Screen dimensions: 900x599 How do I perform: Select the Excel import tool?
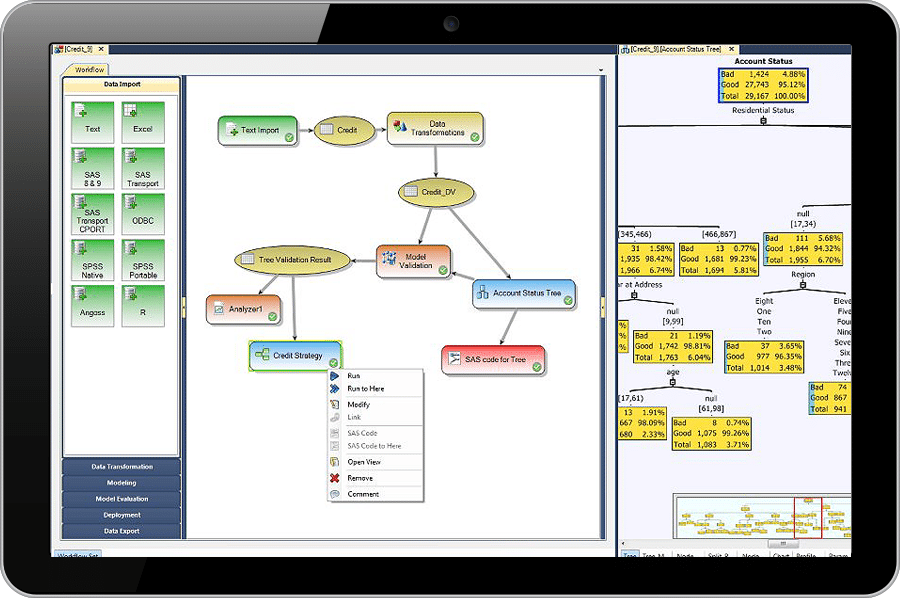click(x=143, y=121)
